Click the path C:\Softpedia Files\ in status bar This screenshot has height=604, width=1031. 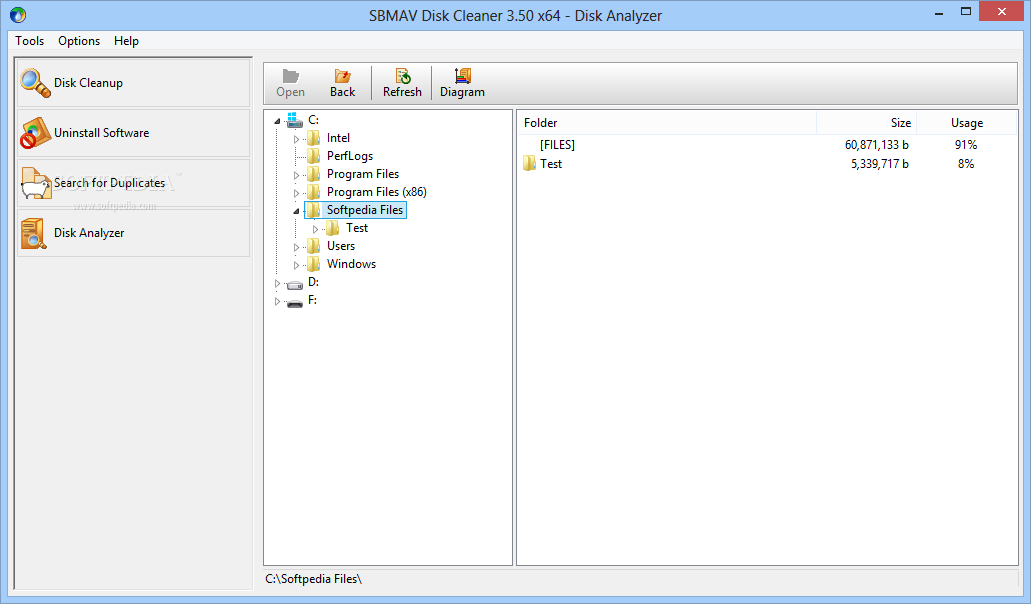314,579
